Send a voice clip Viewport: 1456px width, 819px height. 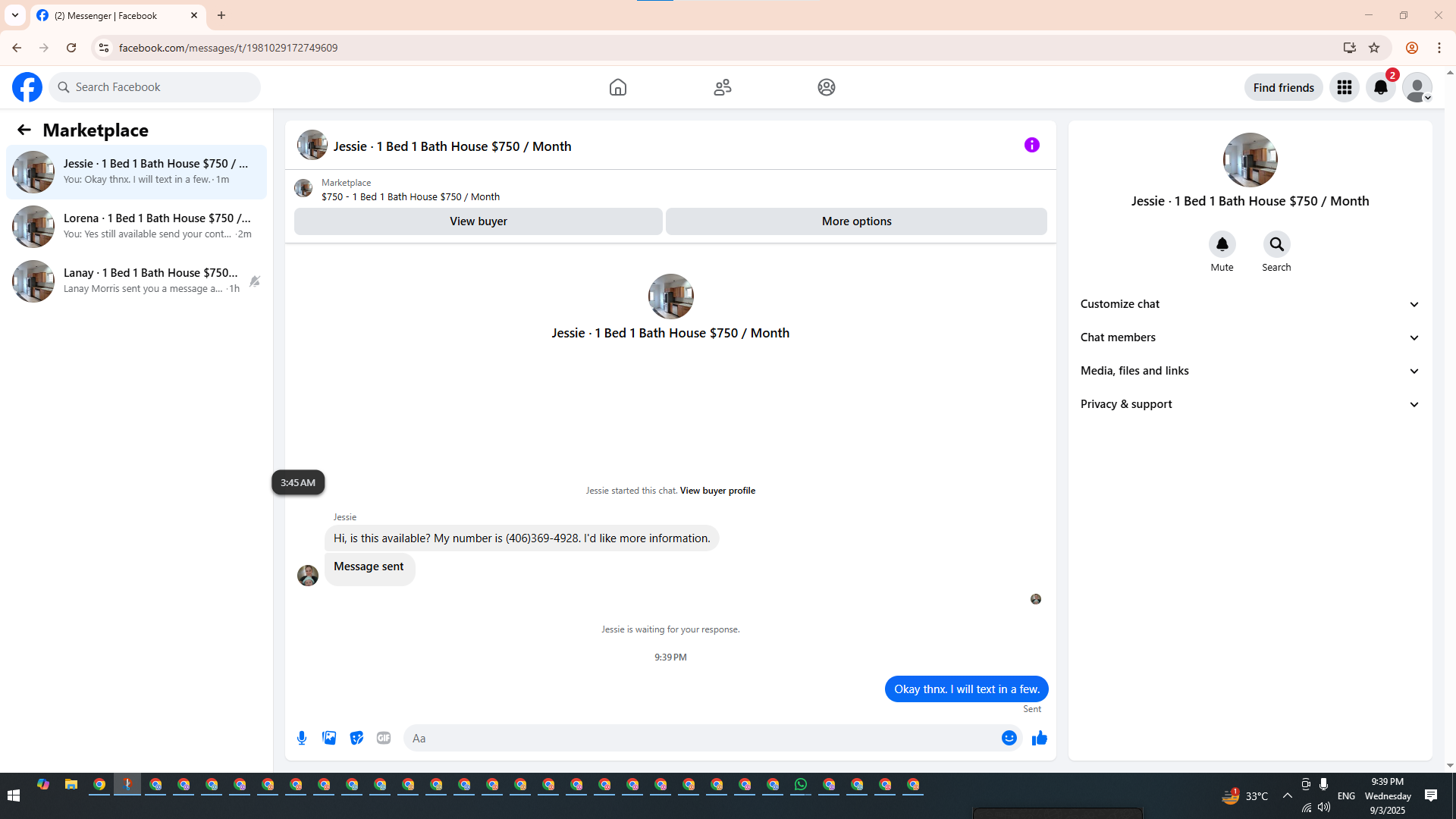[302, 738]
